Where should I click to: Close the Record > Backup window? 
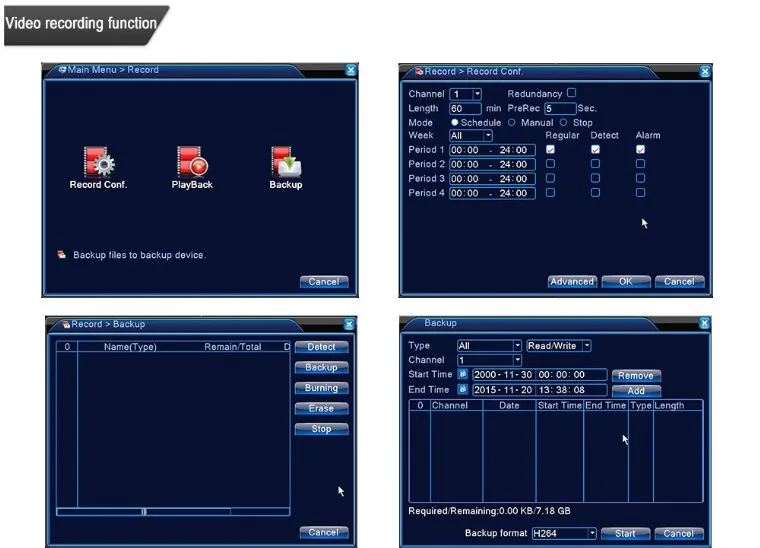pos(349,325)
